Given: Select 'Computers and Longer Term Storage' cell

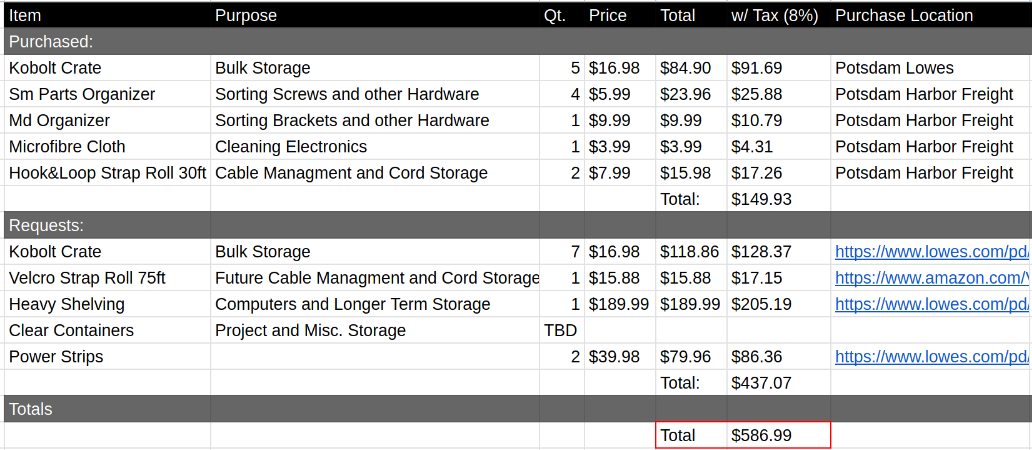Looking at the screenshot, I should 375,304.
